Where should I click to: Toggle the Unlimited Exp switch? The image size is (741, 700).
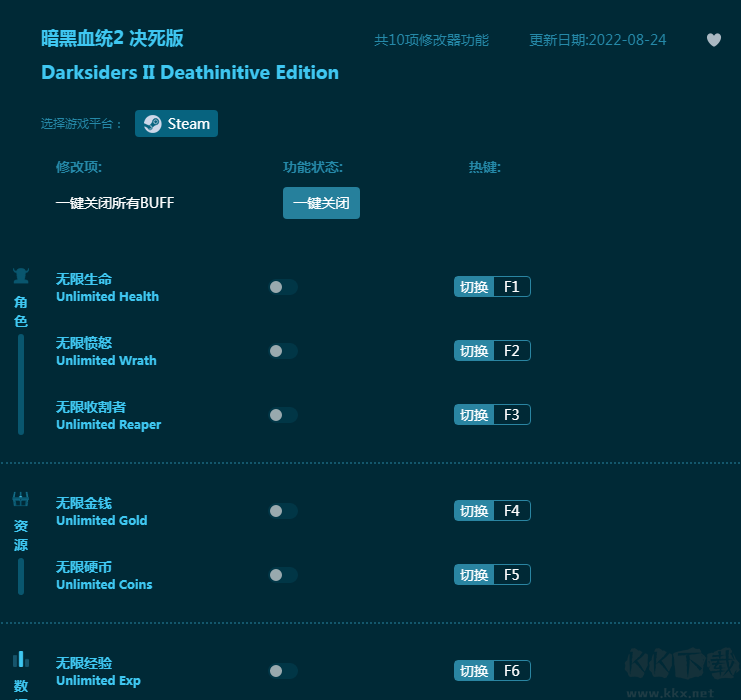282,671
